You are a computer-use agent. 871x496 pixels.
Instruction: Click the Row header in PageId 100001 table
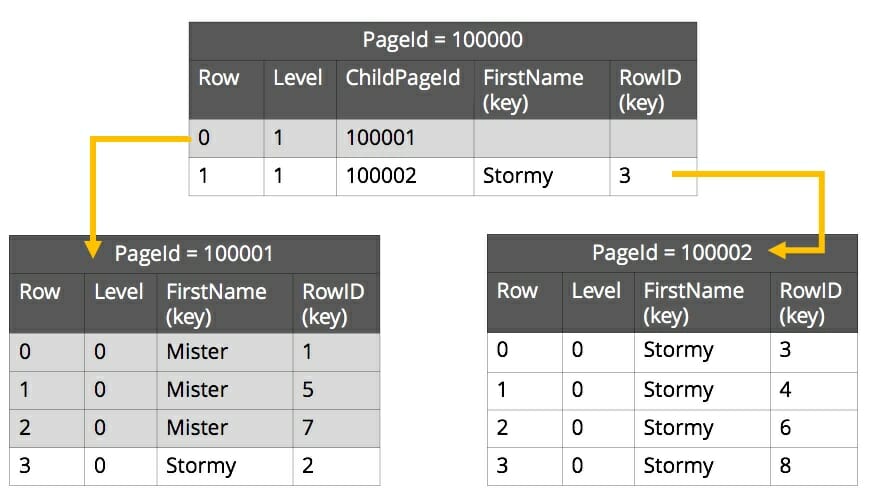[x=40, y=292]
